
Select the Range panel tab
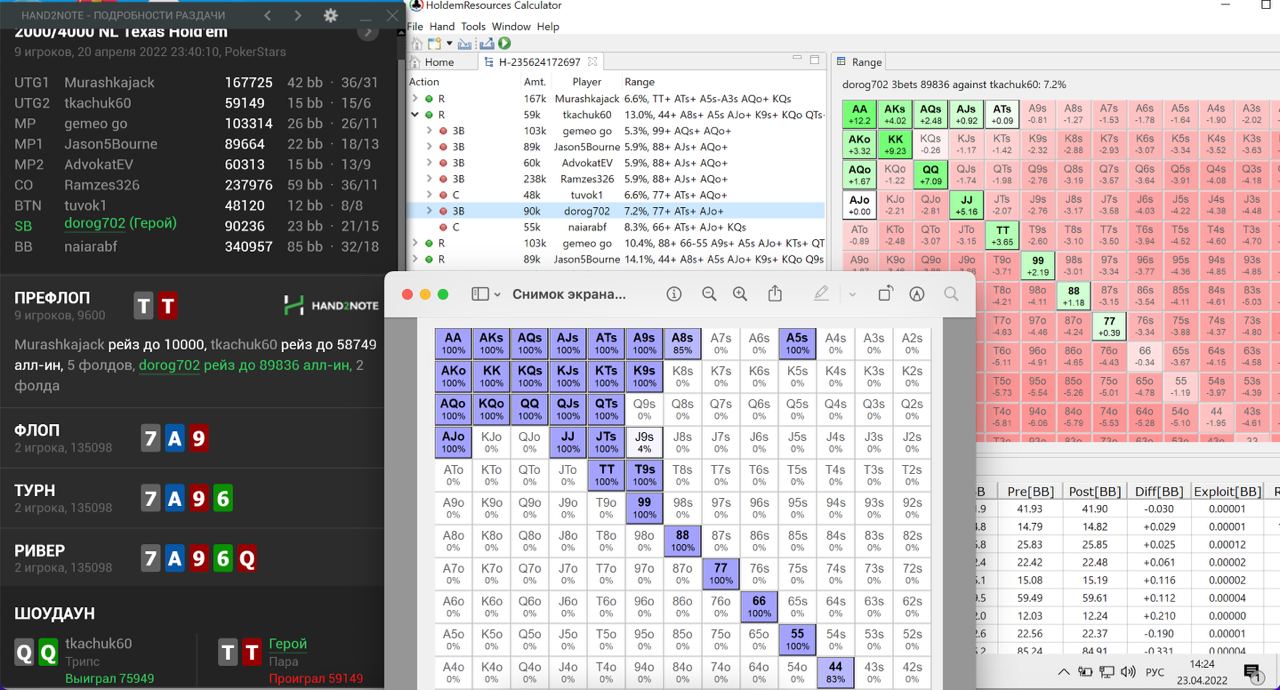point(860,62)
